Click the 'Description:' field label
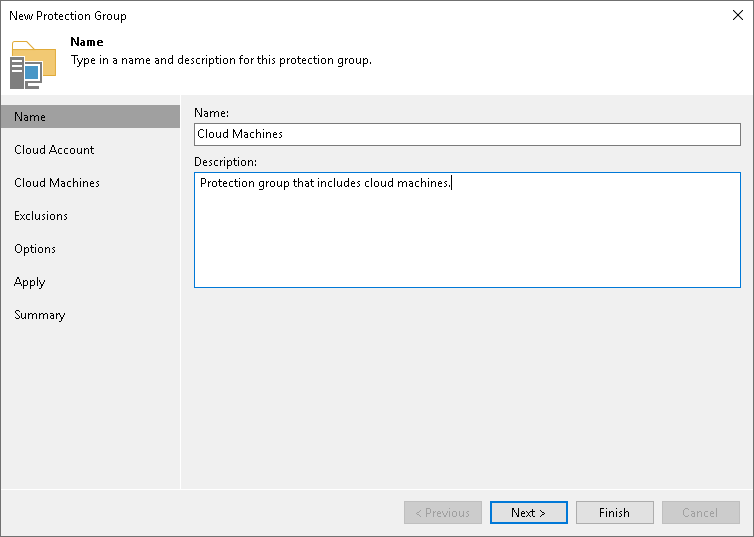 225,162
